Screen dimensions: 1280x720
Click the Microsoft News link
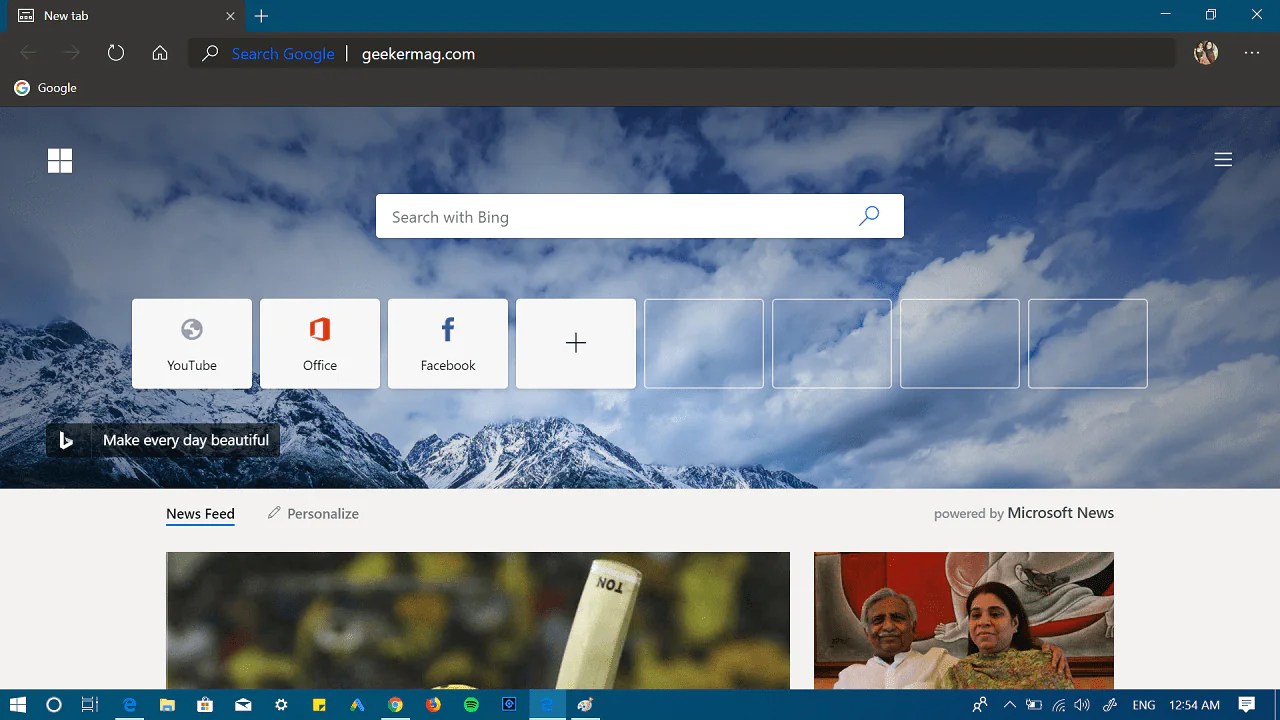(1060, 512)
